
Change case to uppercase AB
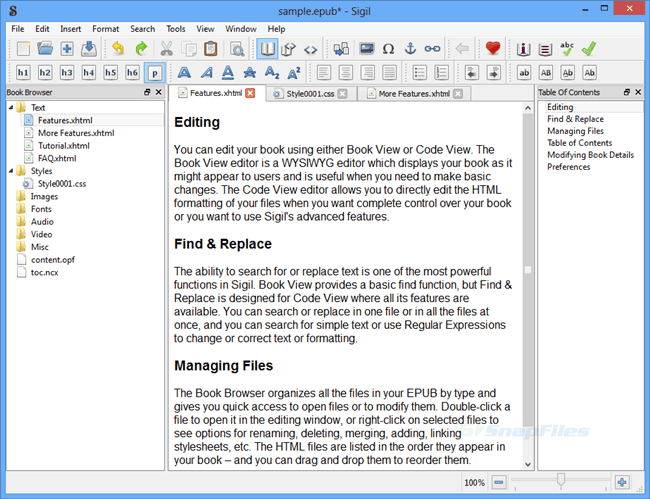click(546, 73)
